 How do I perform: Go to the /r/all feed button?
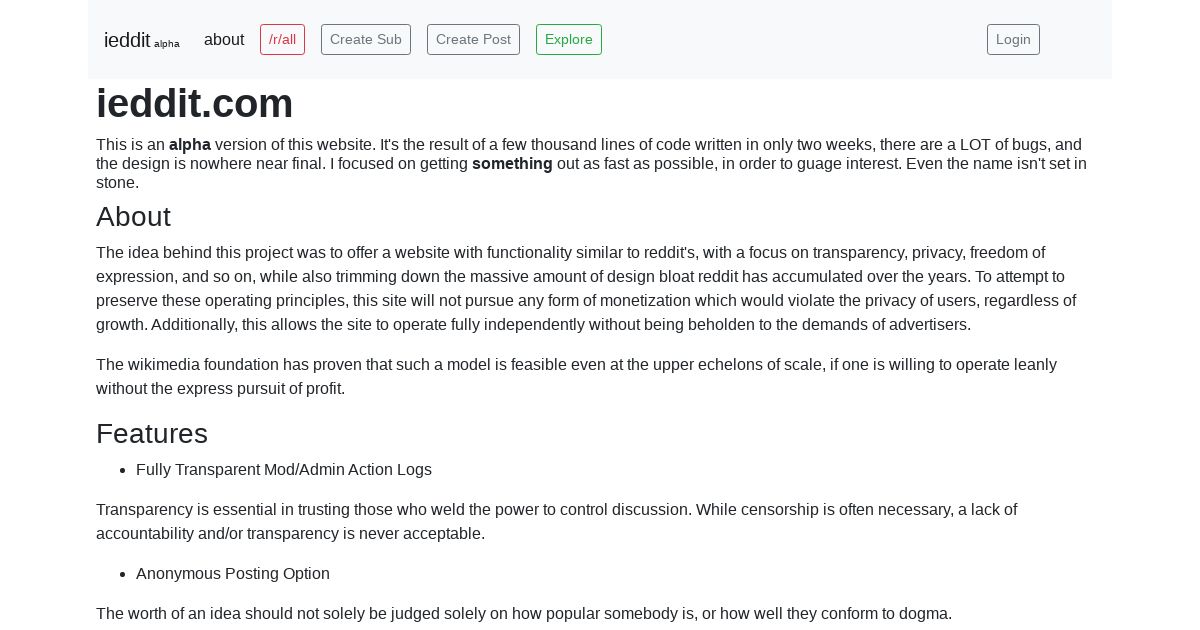(282, 40)
